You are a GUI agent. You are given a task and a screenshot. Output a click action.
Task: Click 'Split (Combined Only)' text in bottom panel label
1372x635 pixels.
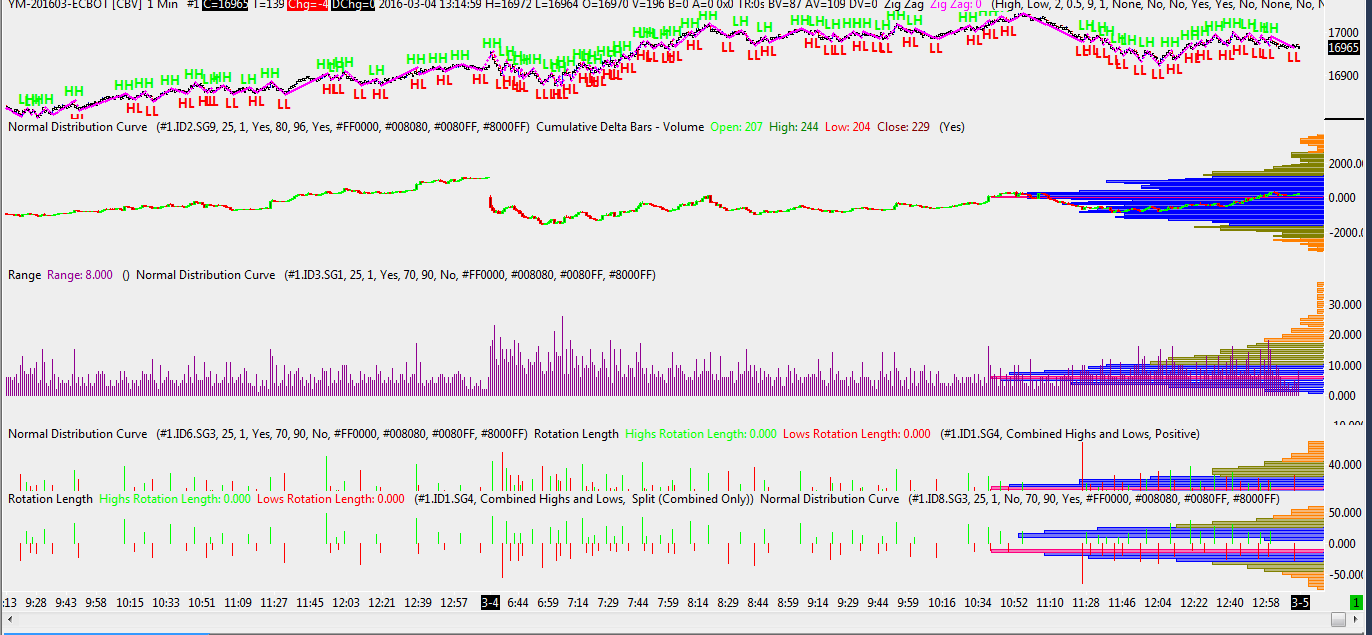pyautogui.click(x=693, y=498)
